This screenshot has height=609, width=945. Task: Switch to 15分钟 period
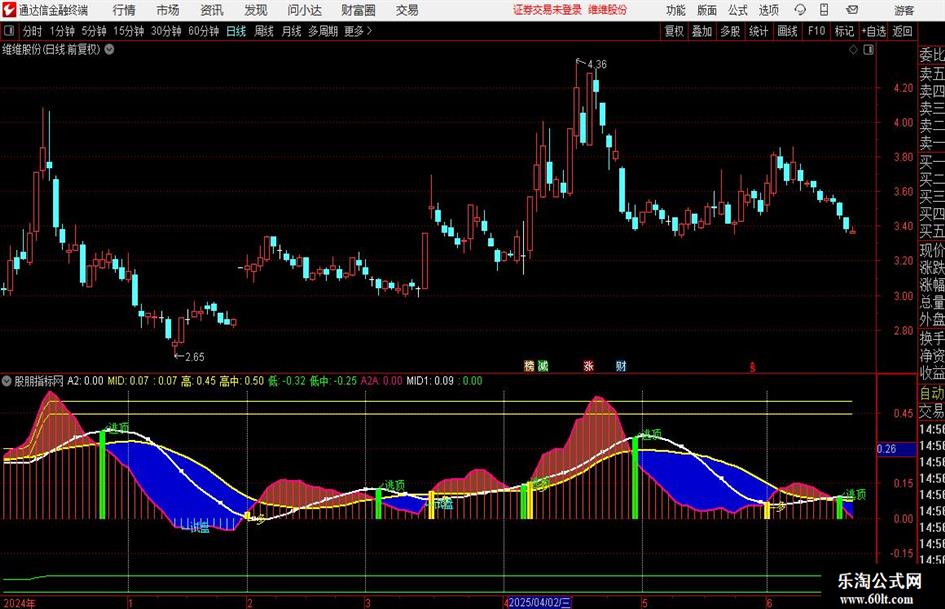tap(129, 31)
